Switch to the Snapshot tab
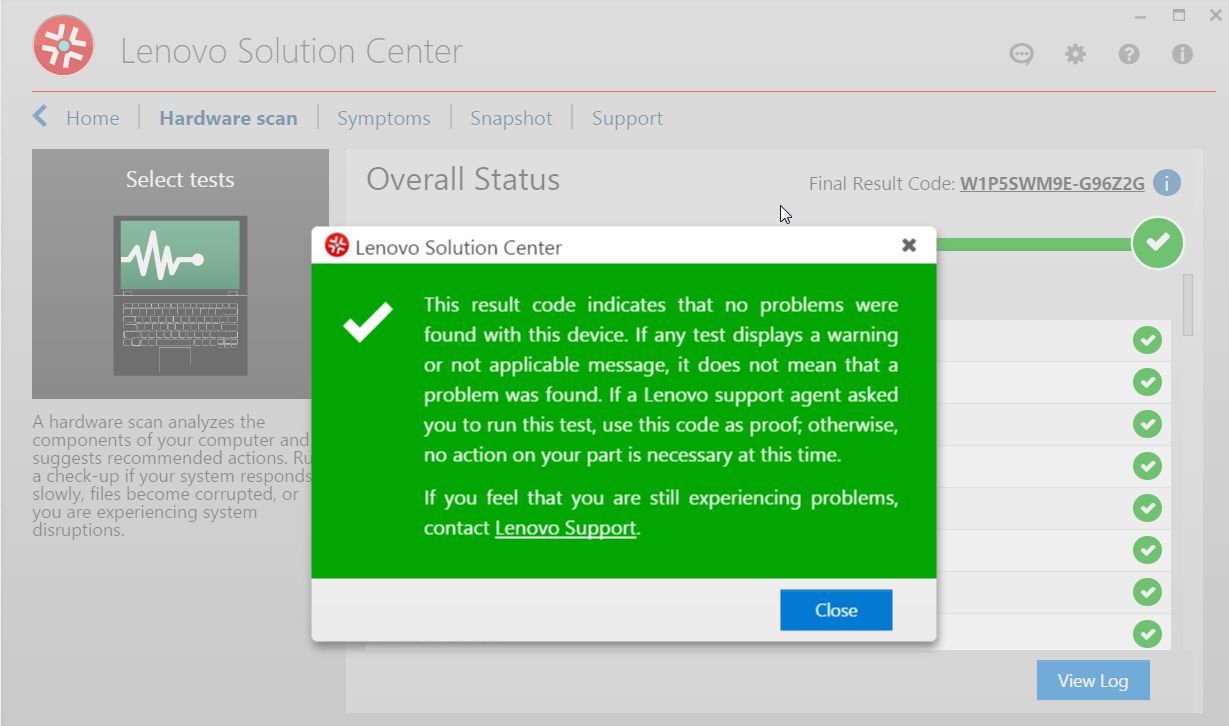The height and width of the screenshot is (726, 1229). tap(511, 118)
